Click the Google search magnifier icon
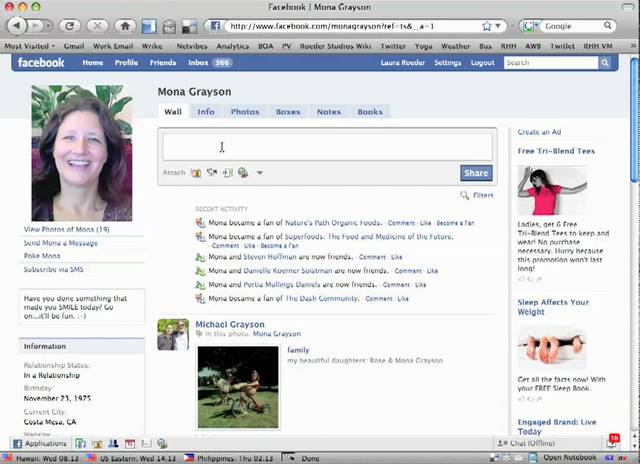The width and height of the screenshot is (640, 464). pyautogui.click(x=608, y=25)
